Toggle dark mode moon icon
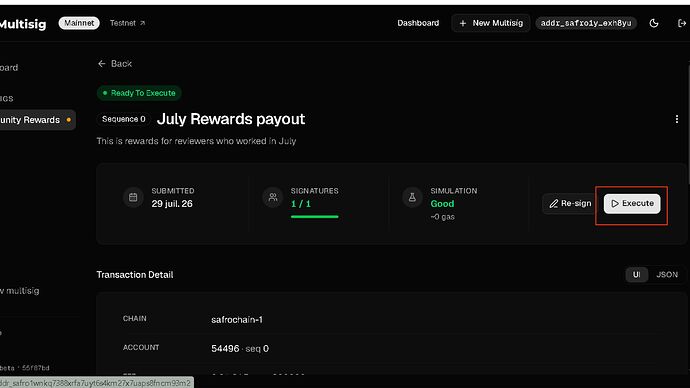 [654, 23]
